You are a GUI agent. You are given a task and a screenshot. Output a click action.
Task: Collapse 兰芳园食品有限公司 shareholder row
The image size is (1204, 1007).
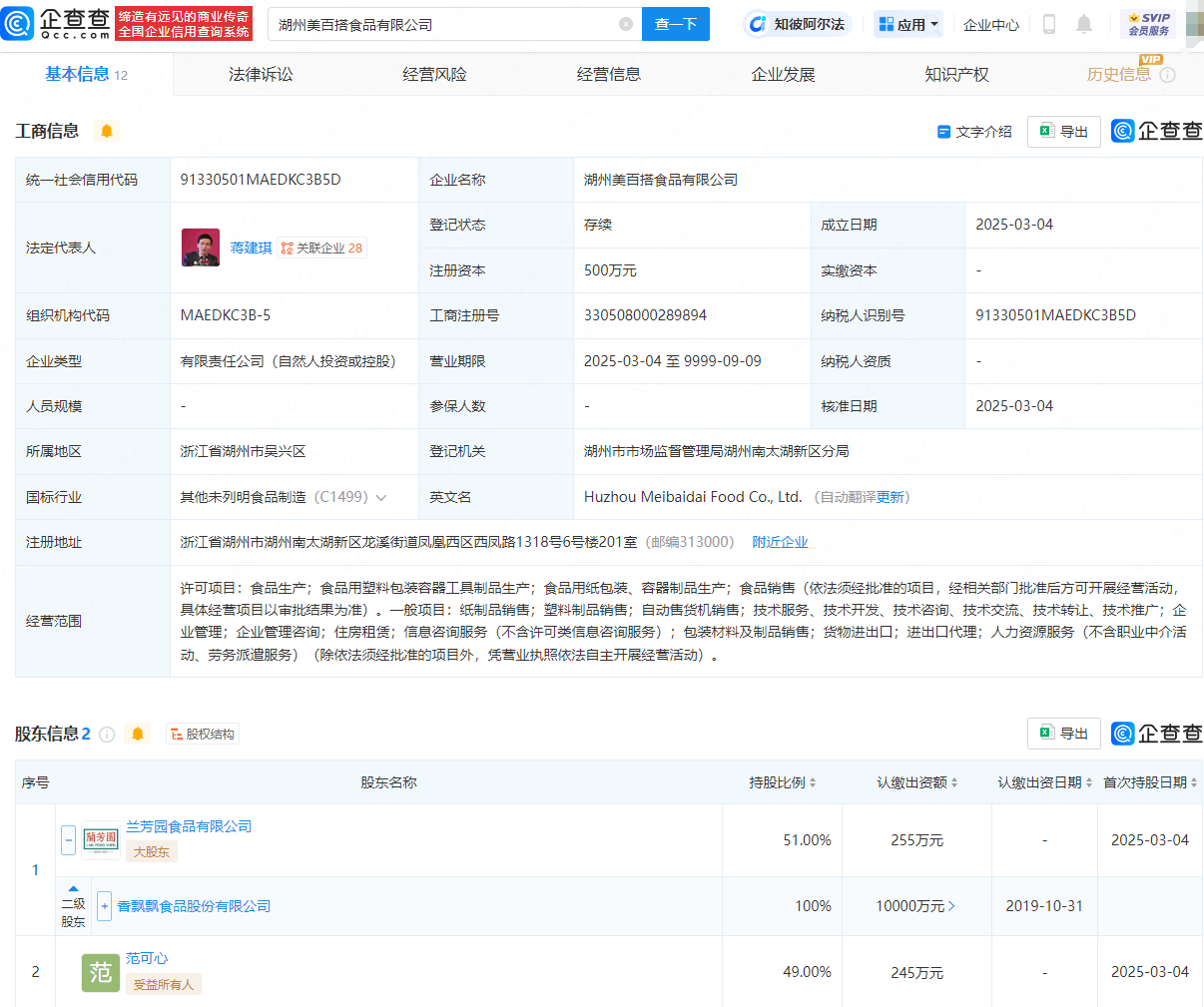coord(68,840)
